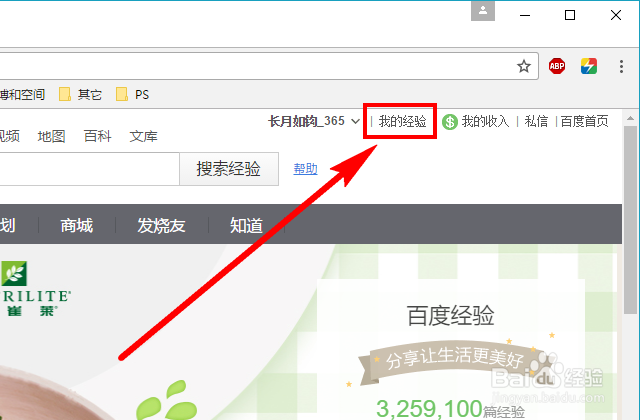The width and height of the screenshot is (640, 420).
Task: Maximize the browser window
Action: (570, 16)
